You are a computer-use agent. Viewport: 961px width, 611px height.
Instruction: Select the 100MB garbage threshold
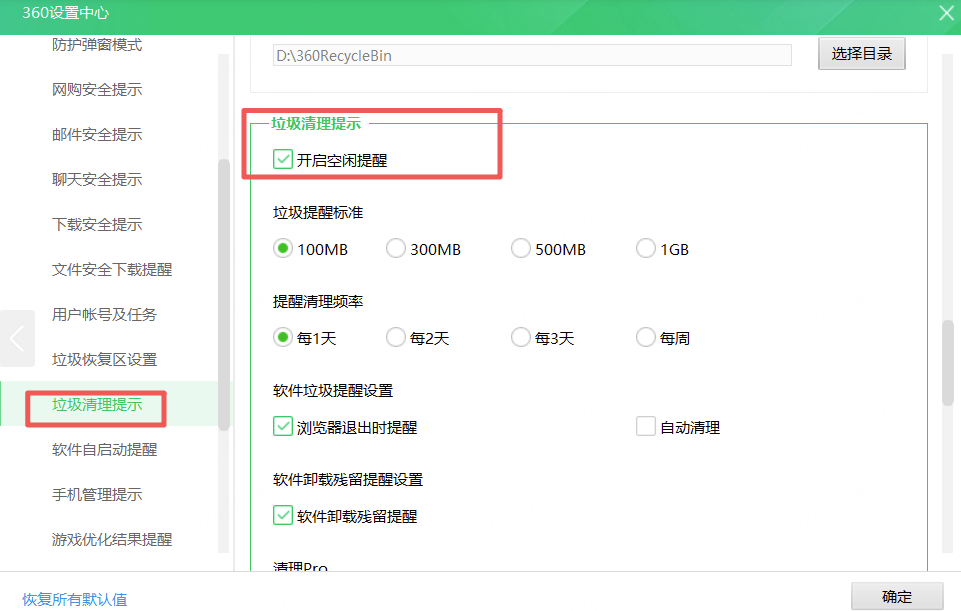click(283, 249)
